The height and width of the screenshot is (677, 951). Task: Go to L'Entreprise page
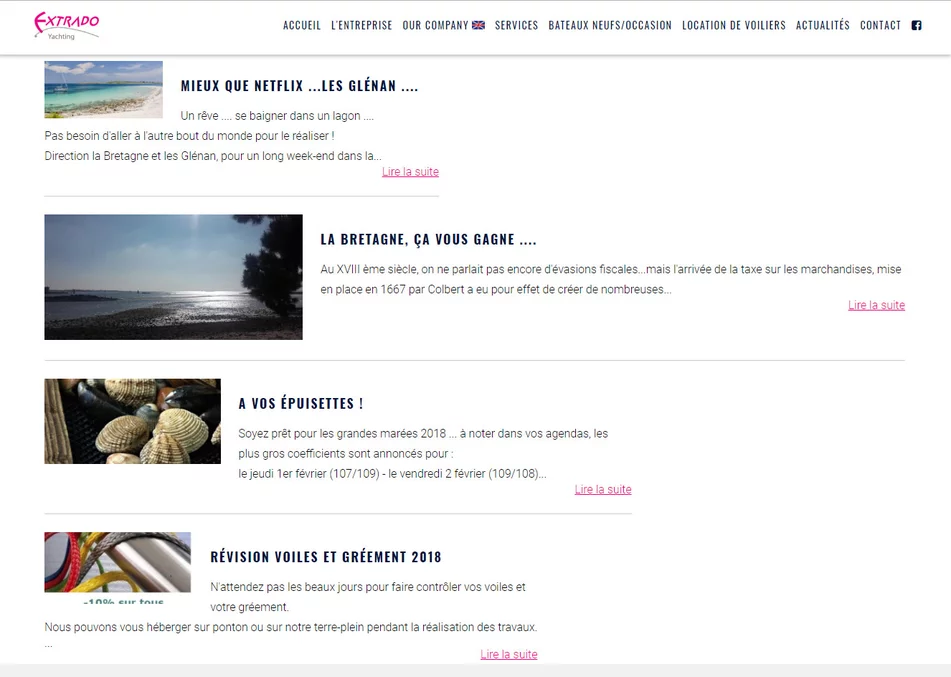[x=361, y=25]
